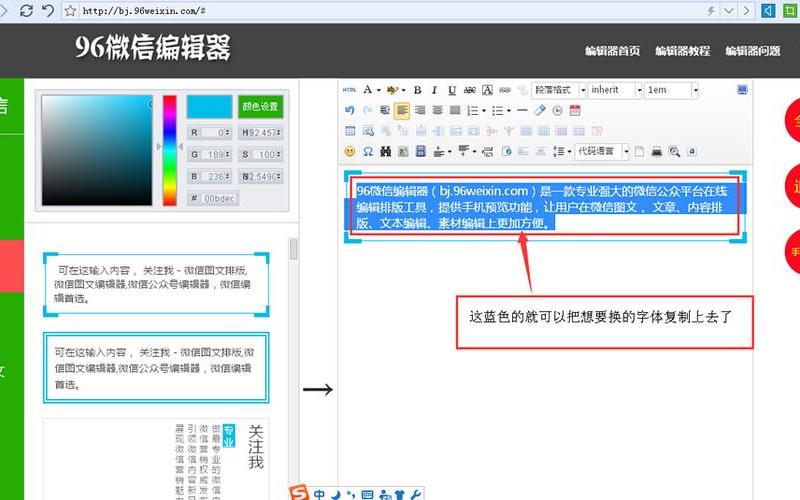
Task: Expand the ordered list style dropdown
Action: pos(484,111)
